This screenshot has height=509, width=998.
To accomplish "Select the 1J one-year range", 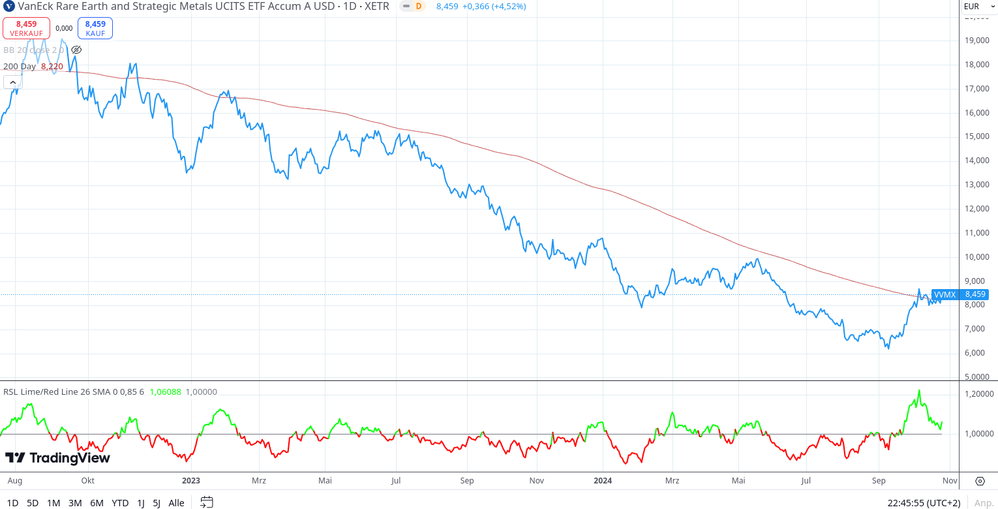I will [x=141, y=503].
